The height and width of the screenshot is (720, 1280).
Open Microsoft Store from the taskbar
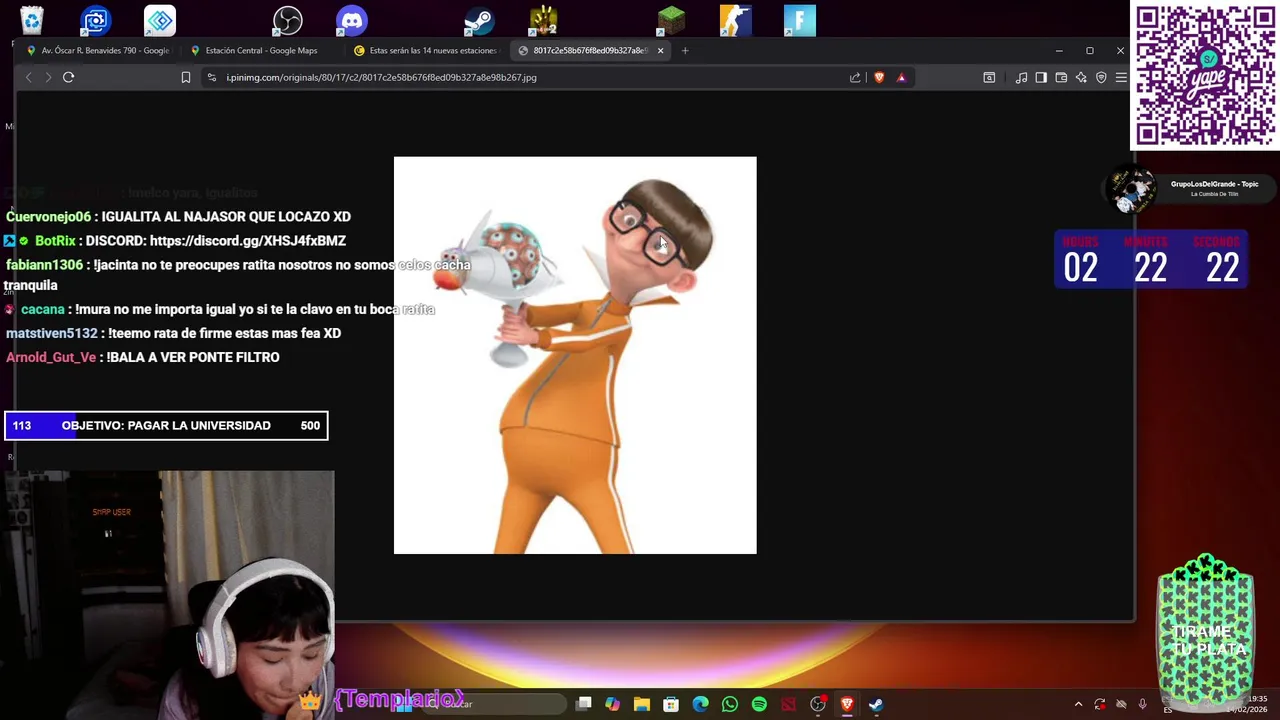[x=671, y=704]
